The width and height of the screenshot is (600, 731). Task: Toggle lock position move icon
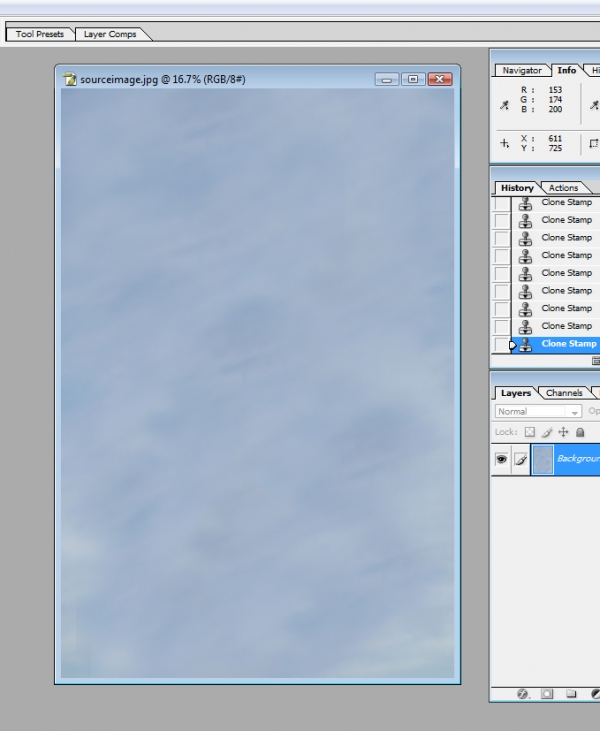[563, 432]
